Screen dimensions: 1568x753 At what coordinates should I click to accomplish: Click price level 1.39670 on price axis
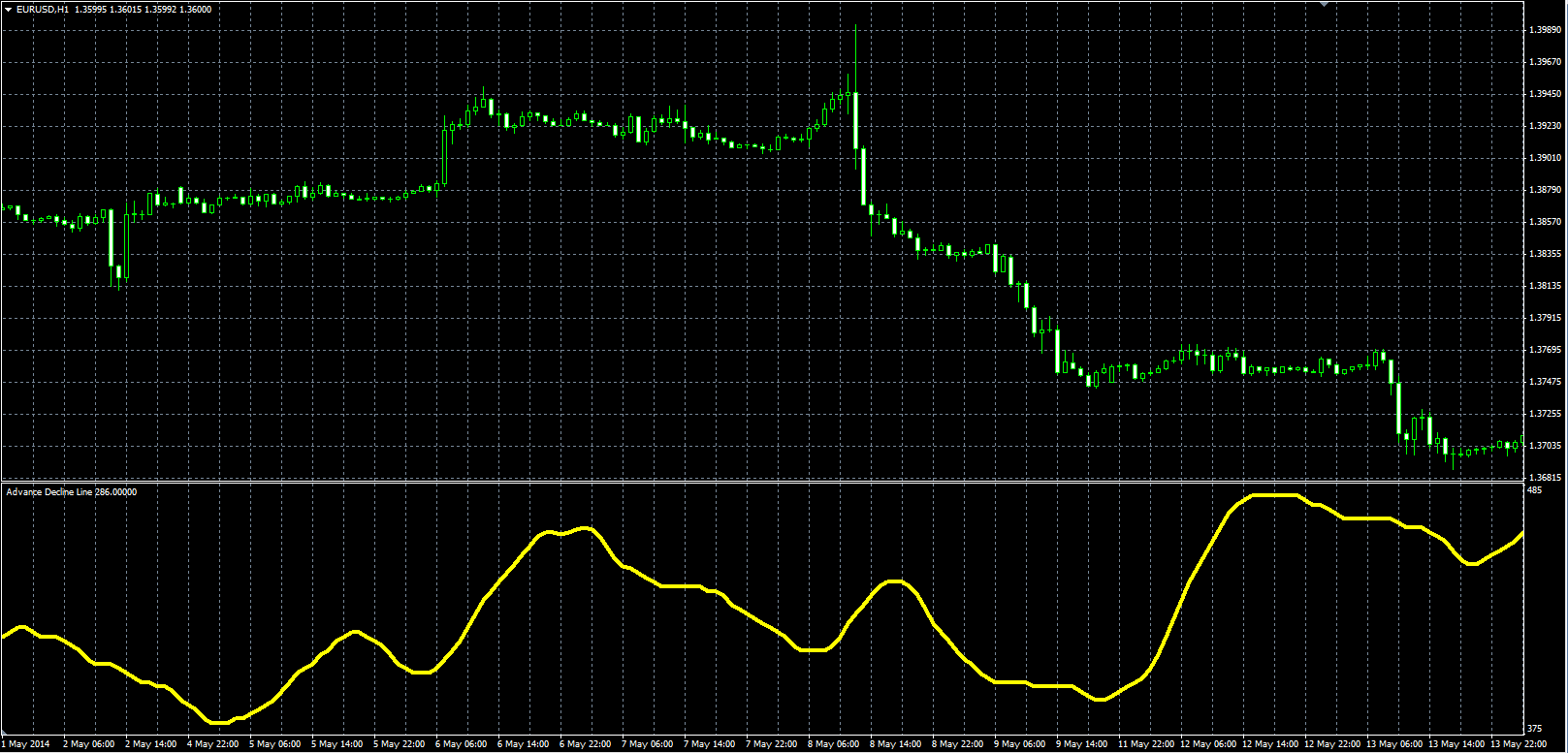[x=1545, y=62]
